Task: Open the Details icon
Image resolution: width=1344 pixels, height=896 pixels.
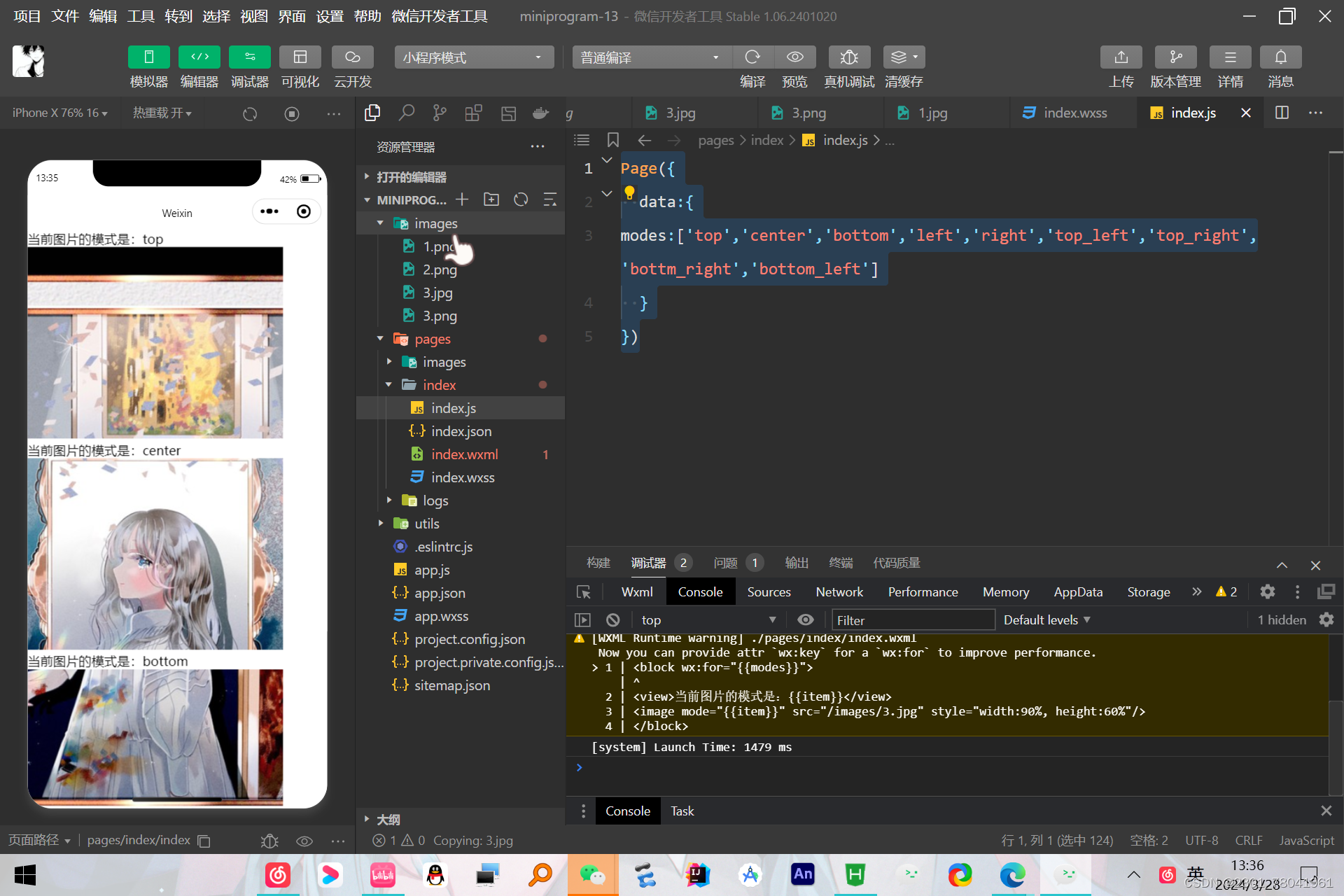Action: point(1230,57)
